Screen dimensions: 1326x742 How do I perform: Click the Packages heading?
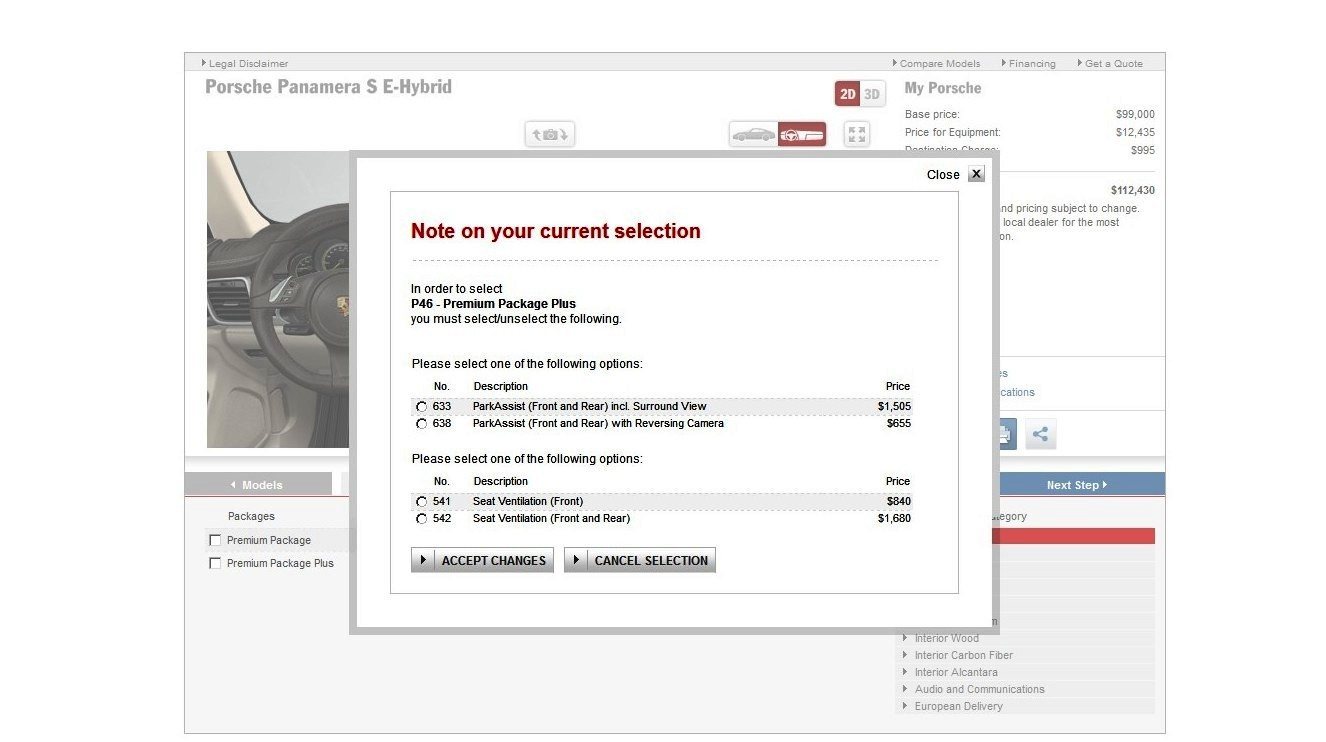[x=251, y=516]
